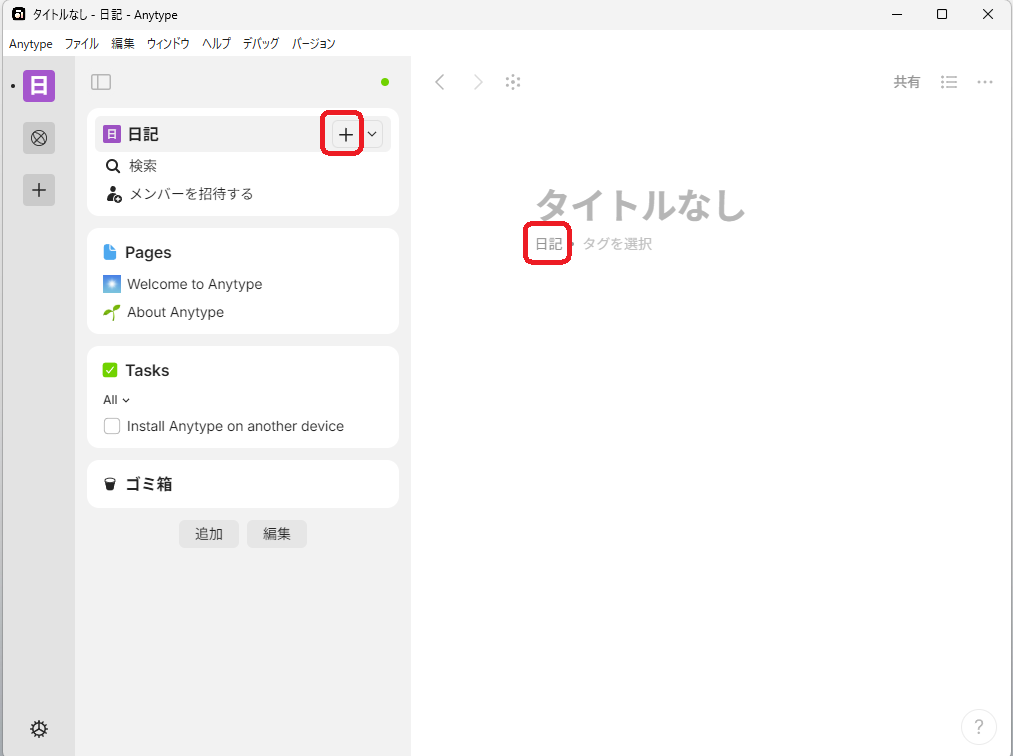Click the 編集 button below the widgets
The image size is (1013, 756).
[x=277, y=534]
